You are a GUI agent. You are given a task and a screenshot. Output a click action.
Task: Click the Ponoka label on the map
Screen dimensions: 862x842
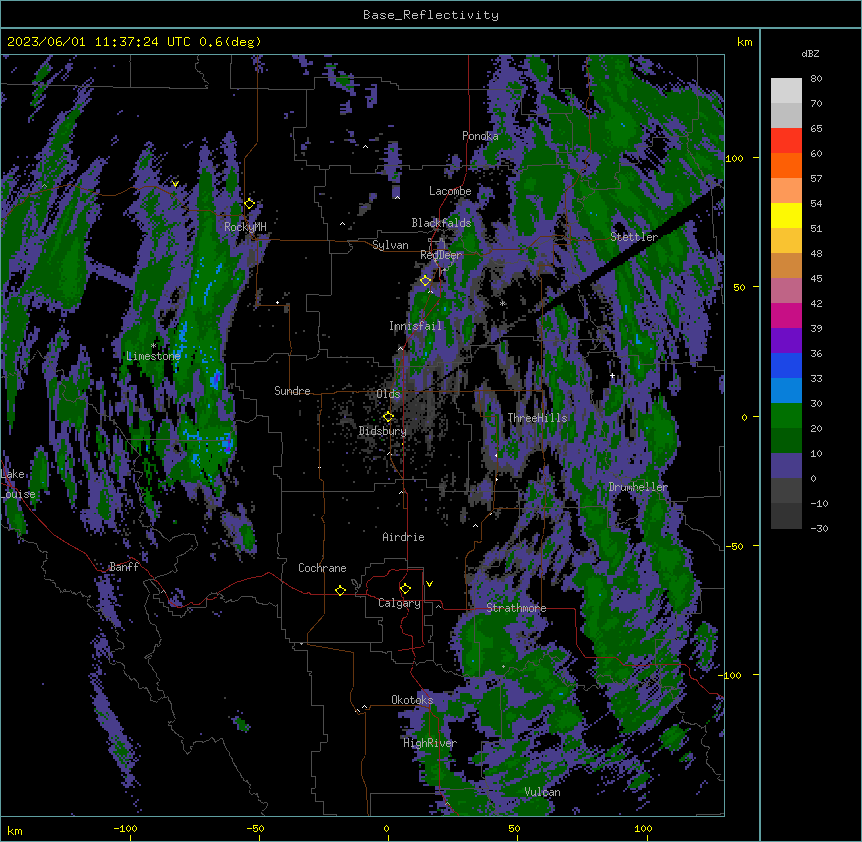[480, 136]
